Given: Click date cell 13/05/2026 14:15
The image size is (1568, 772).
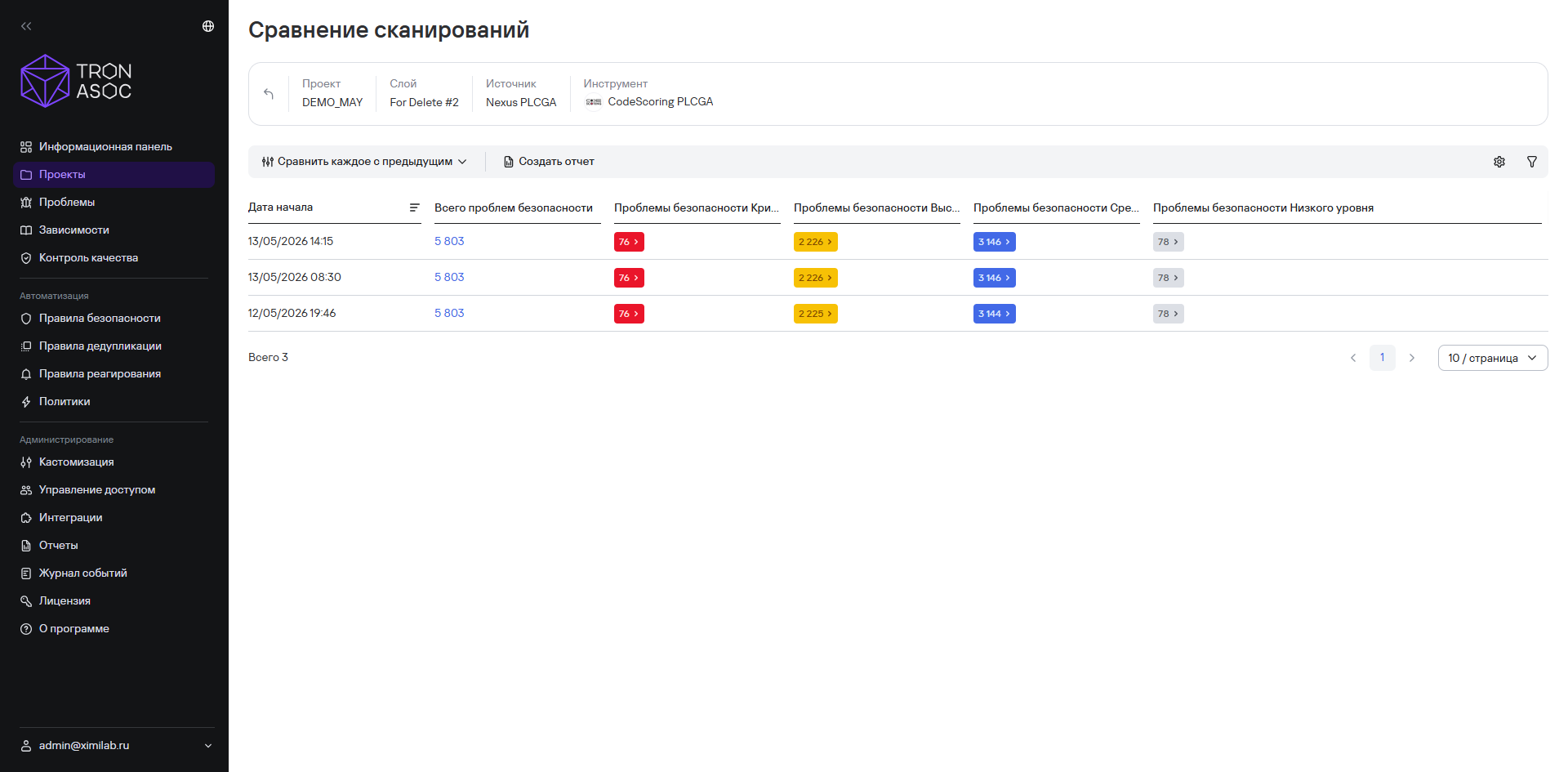Looking at the screenshot, I should pyautogui.click(x=291, y=242).
